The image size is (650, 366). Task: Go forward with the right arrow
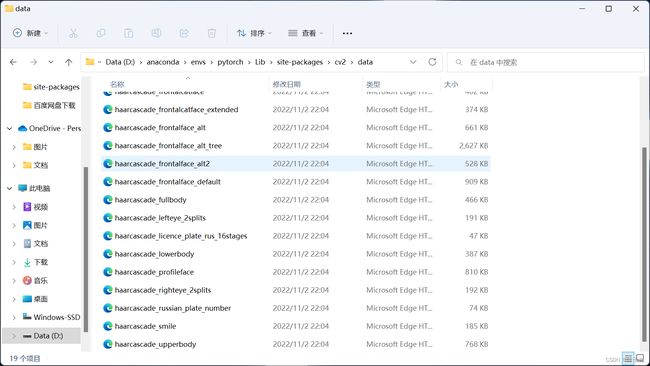[x=33, y=62]
